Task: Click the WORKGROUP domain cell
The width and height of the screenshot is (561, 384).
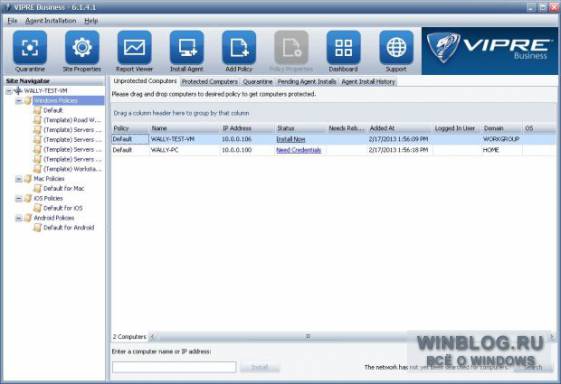Action: tap(502, 139)
